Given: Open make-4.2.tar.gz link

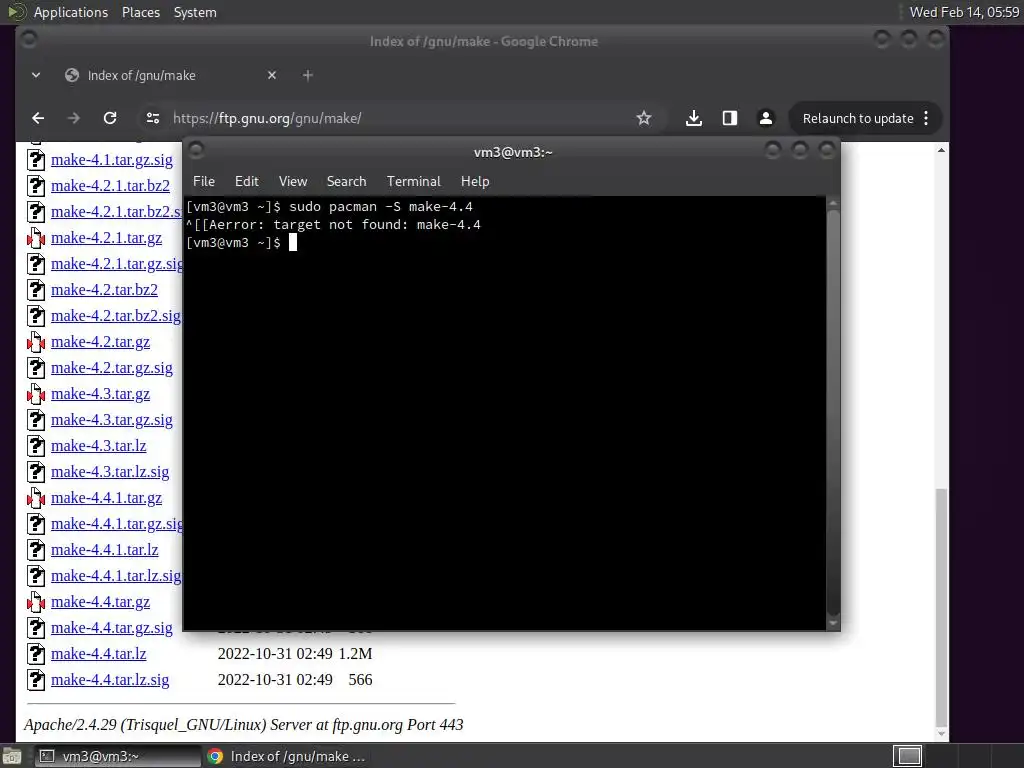Looking at the screenshot, I should click(101, 342).
